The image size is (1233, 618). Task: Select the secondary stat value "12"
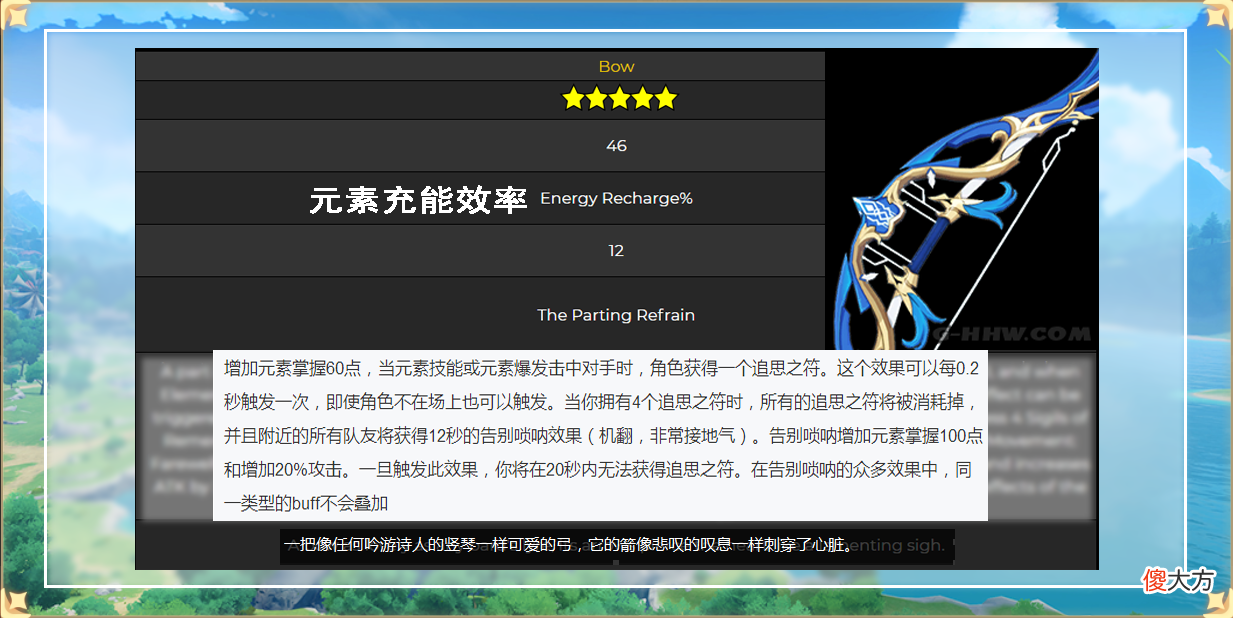tap(616, 250)
